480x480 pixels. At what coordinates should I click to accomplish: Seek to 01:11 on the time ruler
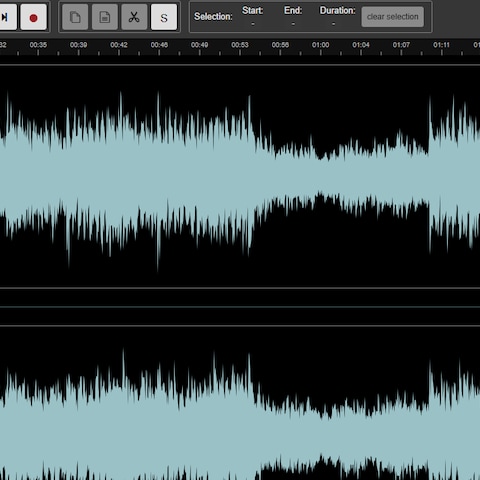pos(441,45)
